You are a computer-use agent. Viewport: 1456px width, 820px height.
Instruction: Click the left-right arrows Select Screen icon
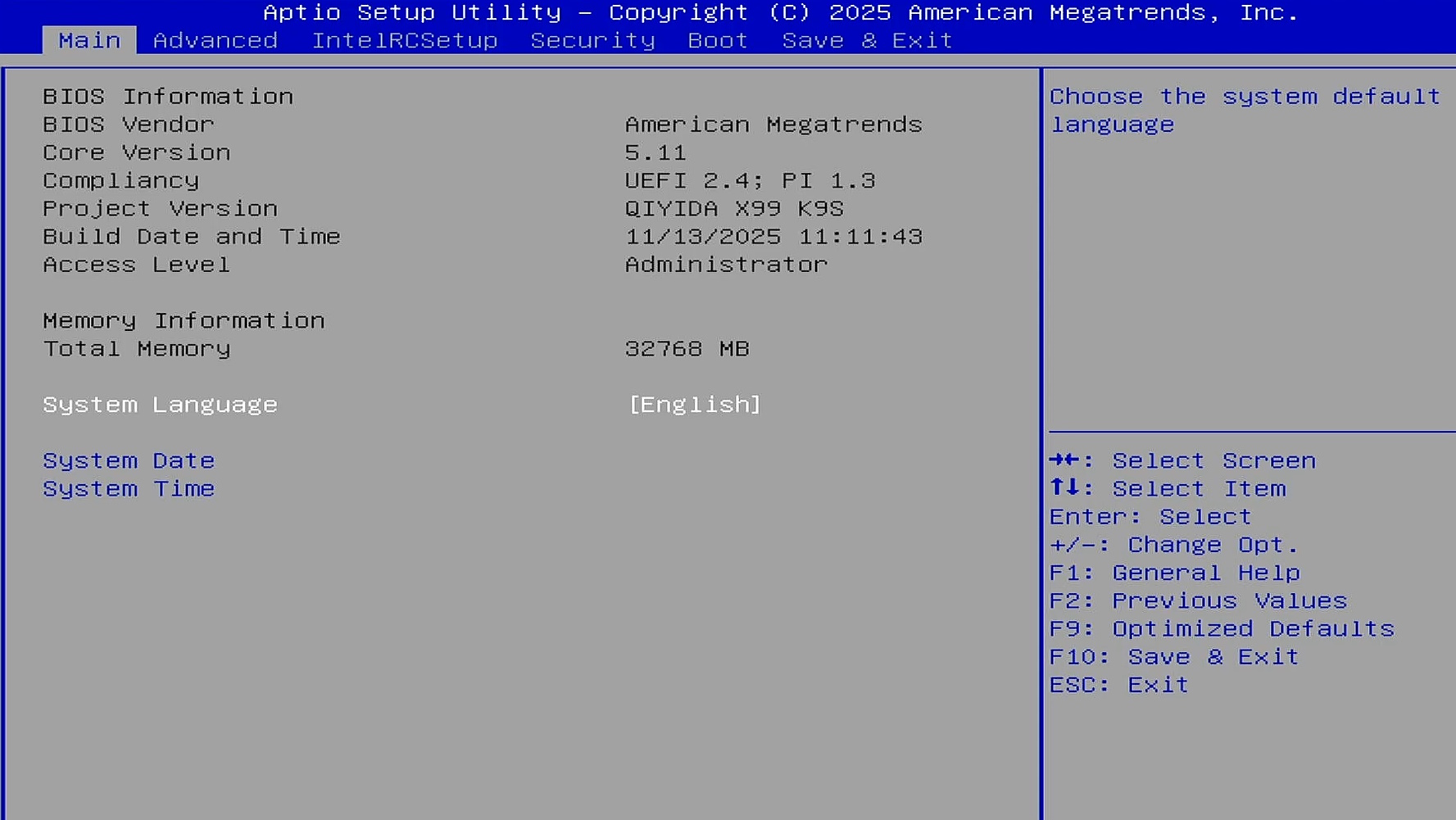[x=1065, y=460]
